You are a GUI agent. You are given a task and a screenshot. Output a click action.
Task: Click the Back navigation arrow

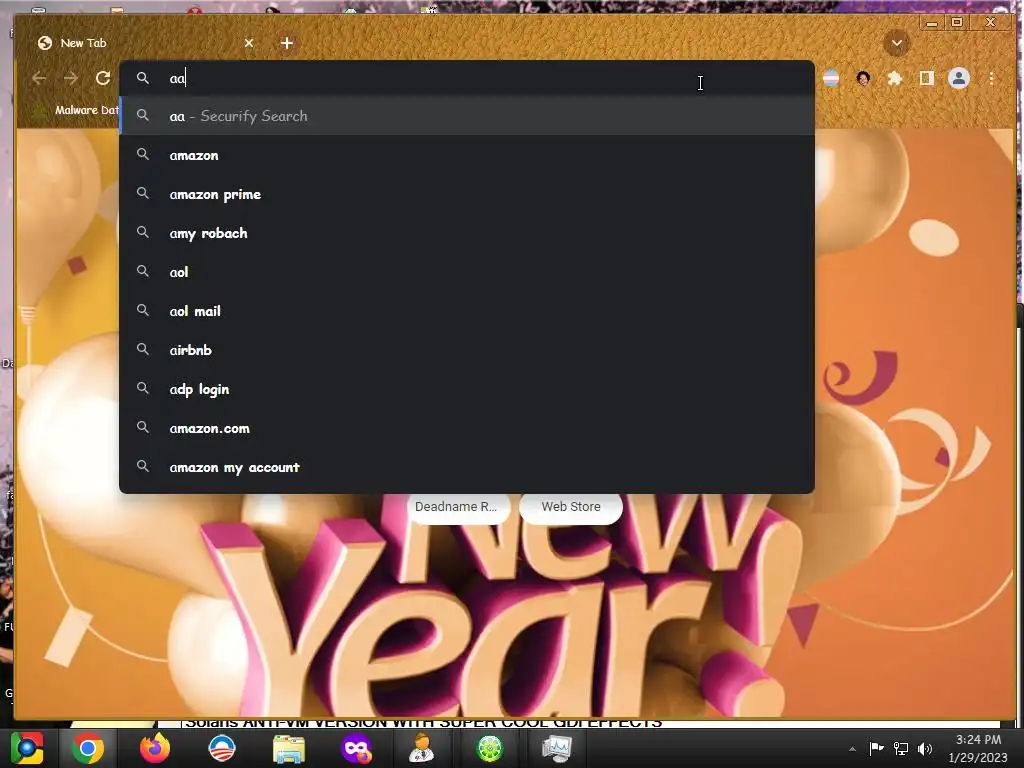[x=39, y=78]
